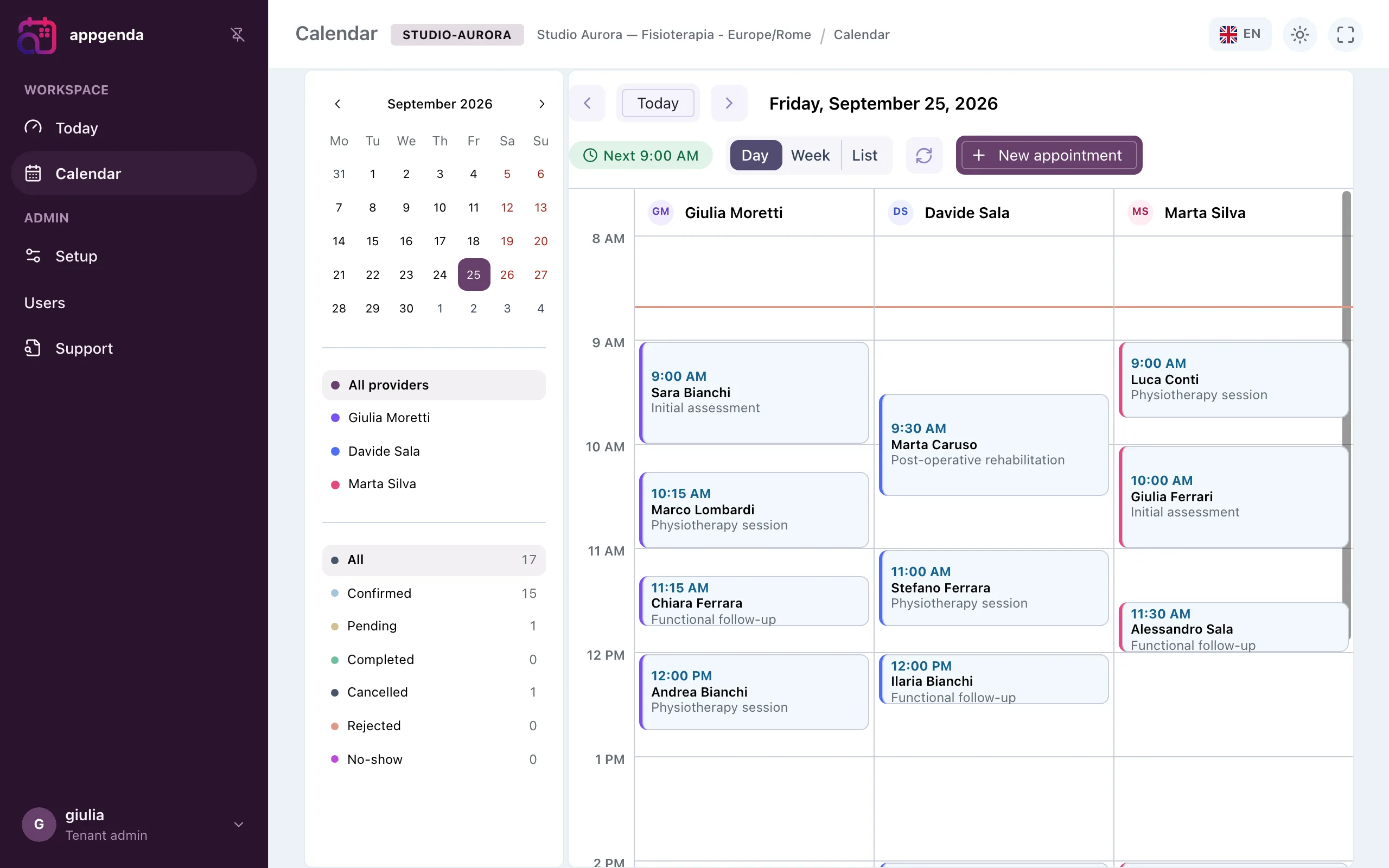The width and height of the screenshot is (1389, 868).
Task: Open the EN language selector
Action: coord(1240,34)
